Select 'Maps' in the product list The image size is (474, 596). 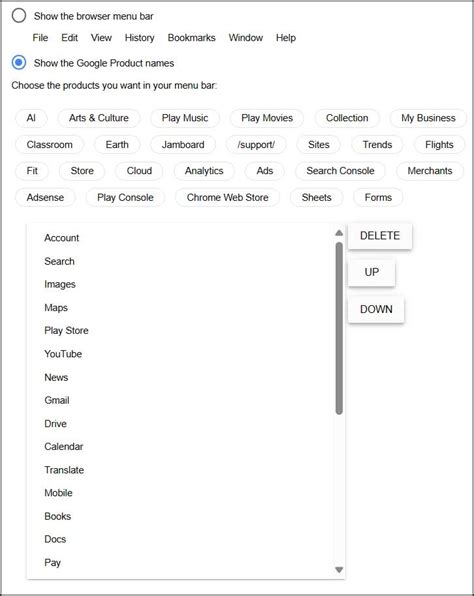pos(181,308)
